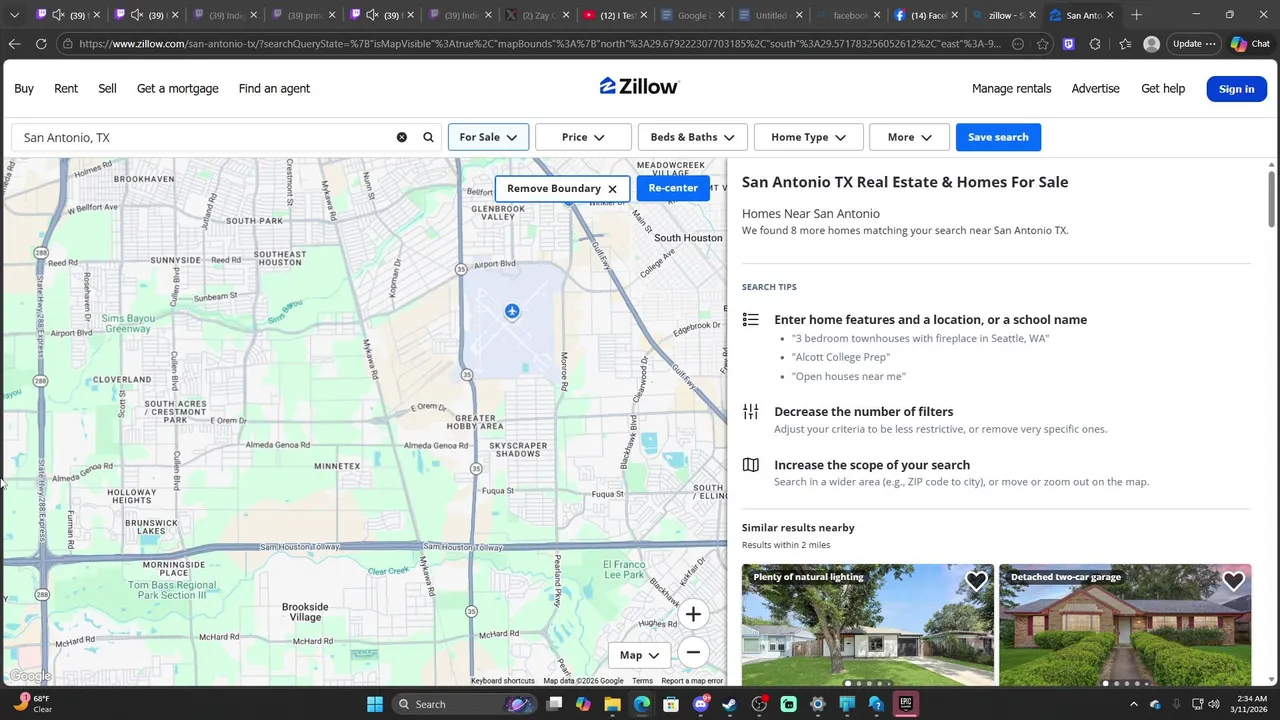Bookmark this page with the star icon
This screenshot has width=1280, height=720.
point(1043,44)
